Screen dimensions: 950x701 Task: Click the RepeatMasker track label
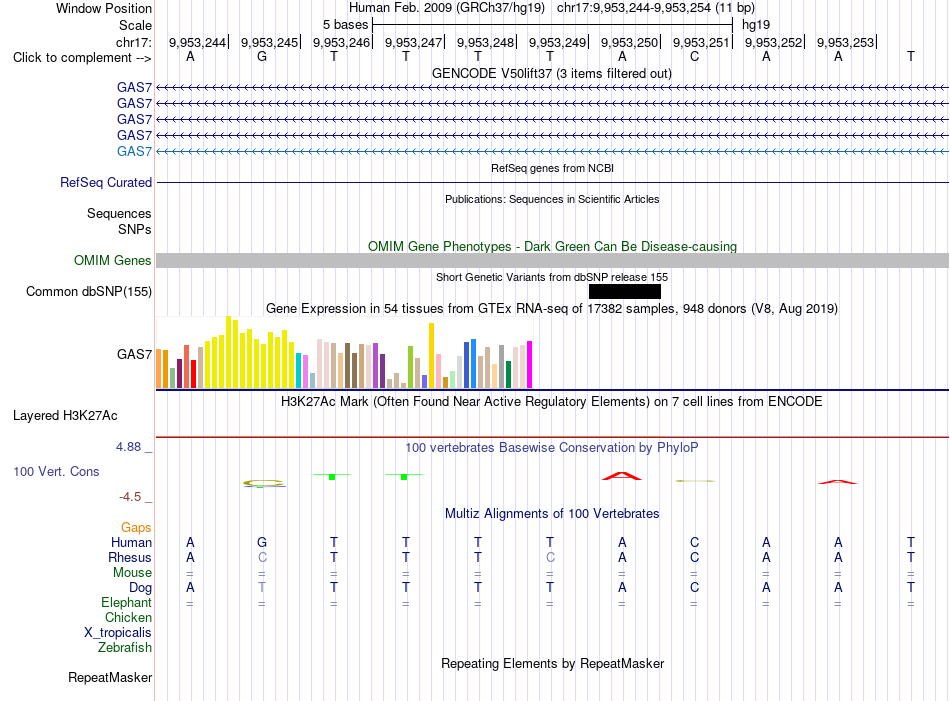tap(110, 677)
